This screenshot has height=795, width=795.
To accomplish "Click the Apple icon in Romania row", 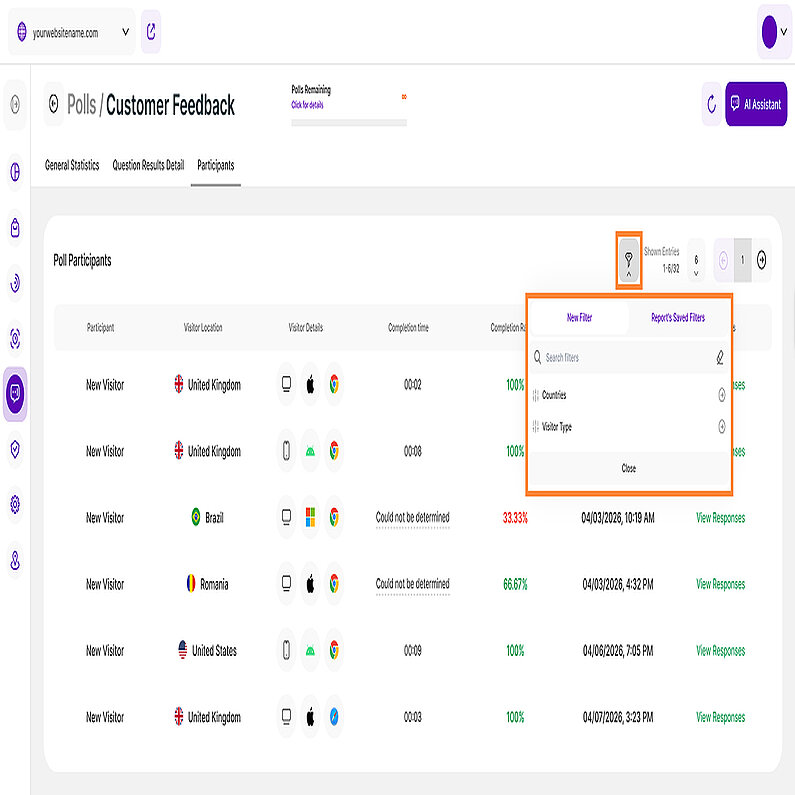I will (x=310, y=584).
